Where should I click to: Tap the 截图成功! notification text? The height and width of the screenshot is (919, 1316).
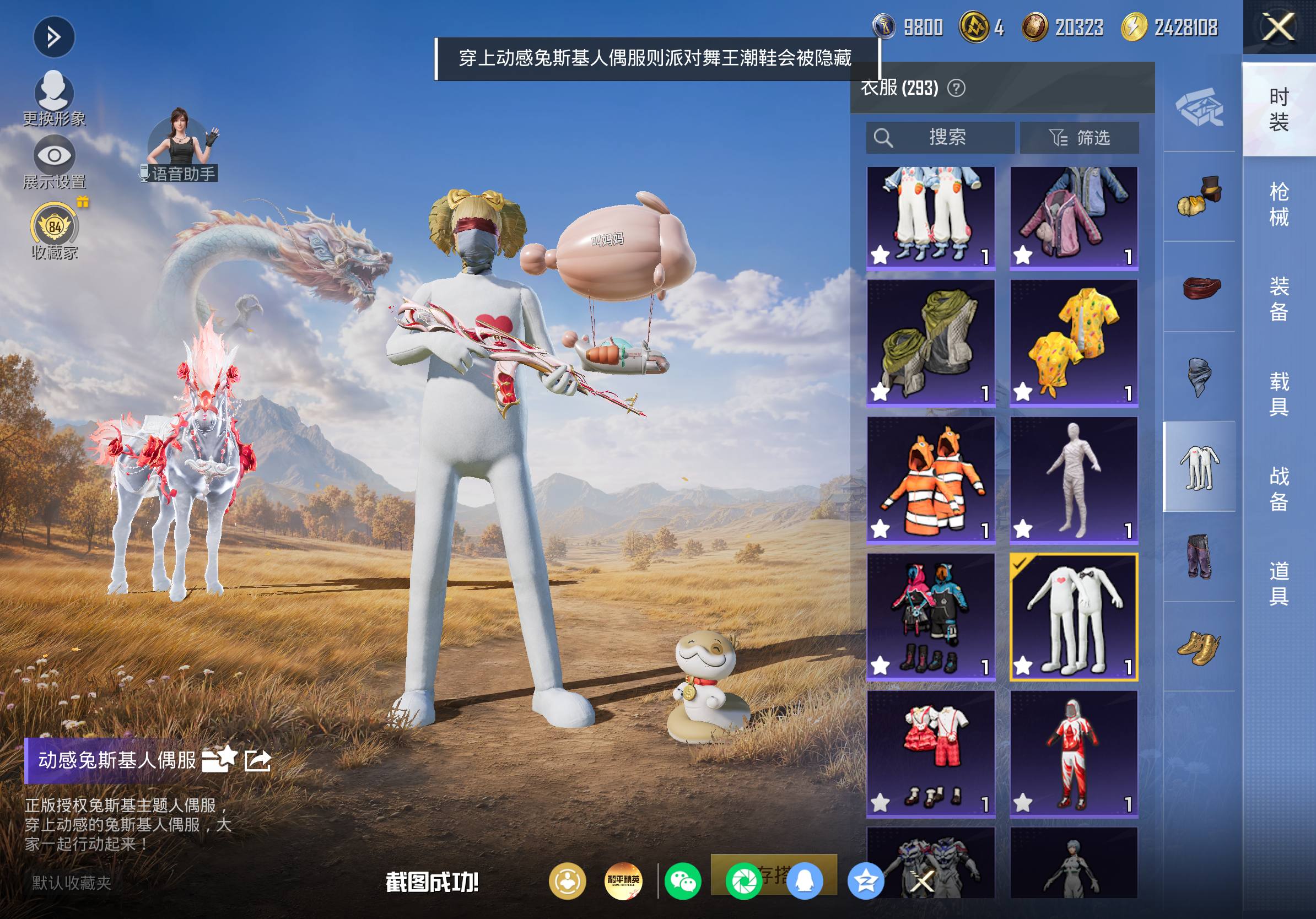432,882
